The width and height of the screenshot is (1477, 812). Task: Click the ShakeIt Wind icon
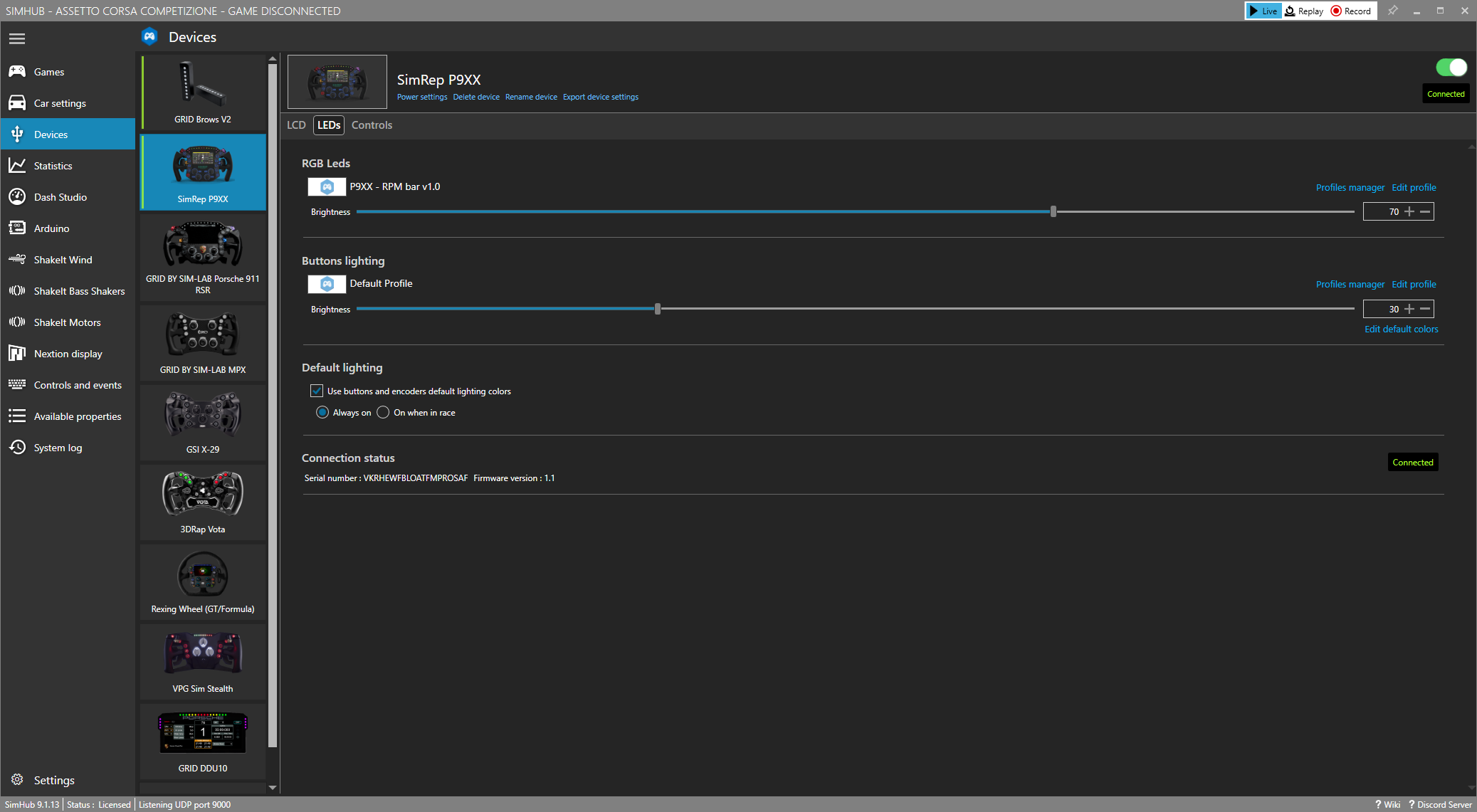coord(17,259)
